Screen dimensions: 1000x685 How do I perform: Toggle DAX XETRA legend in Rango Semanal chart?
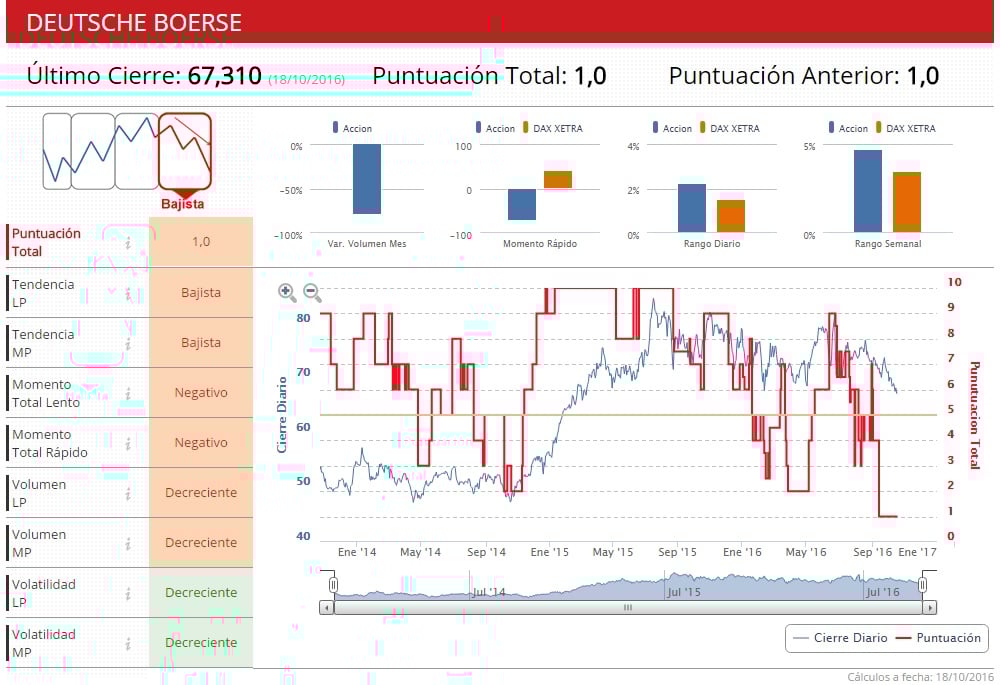coord(906,128)
